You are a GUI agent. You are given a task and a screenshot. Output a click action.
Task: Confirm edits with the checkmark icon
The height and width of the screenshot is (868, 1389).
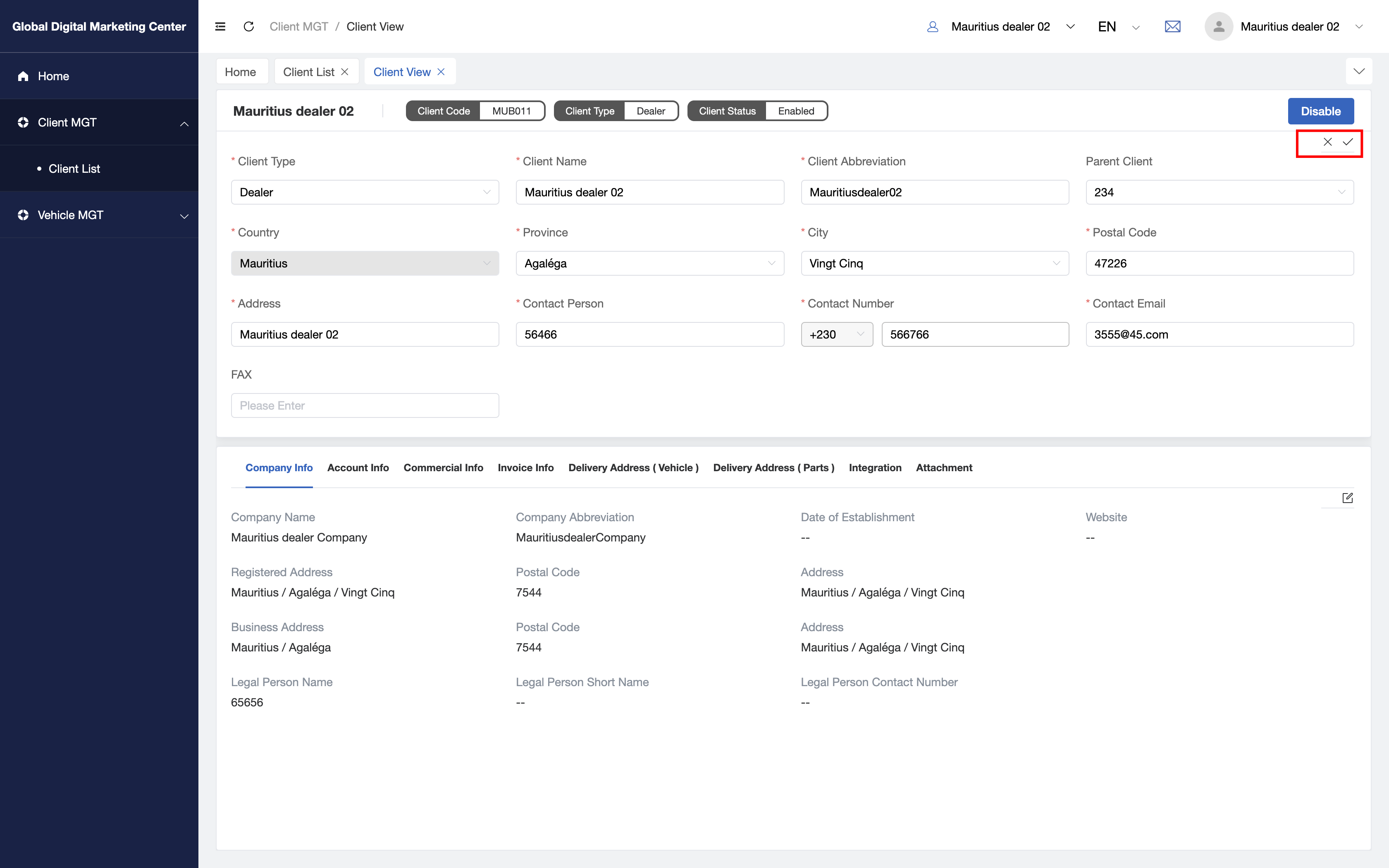pos(1348,142)
